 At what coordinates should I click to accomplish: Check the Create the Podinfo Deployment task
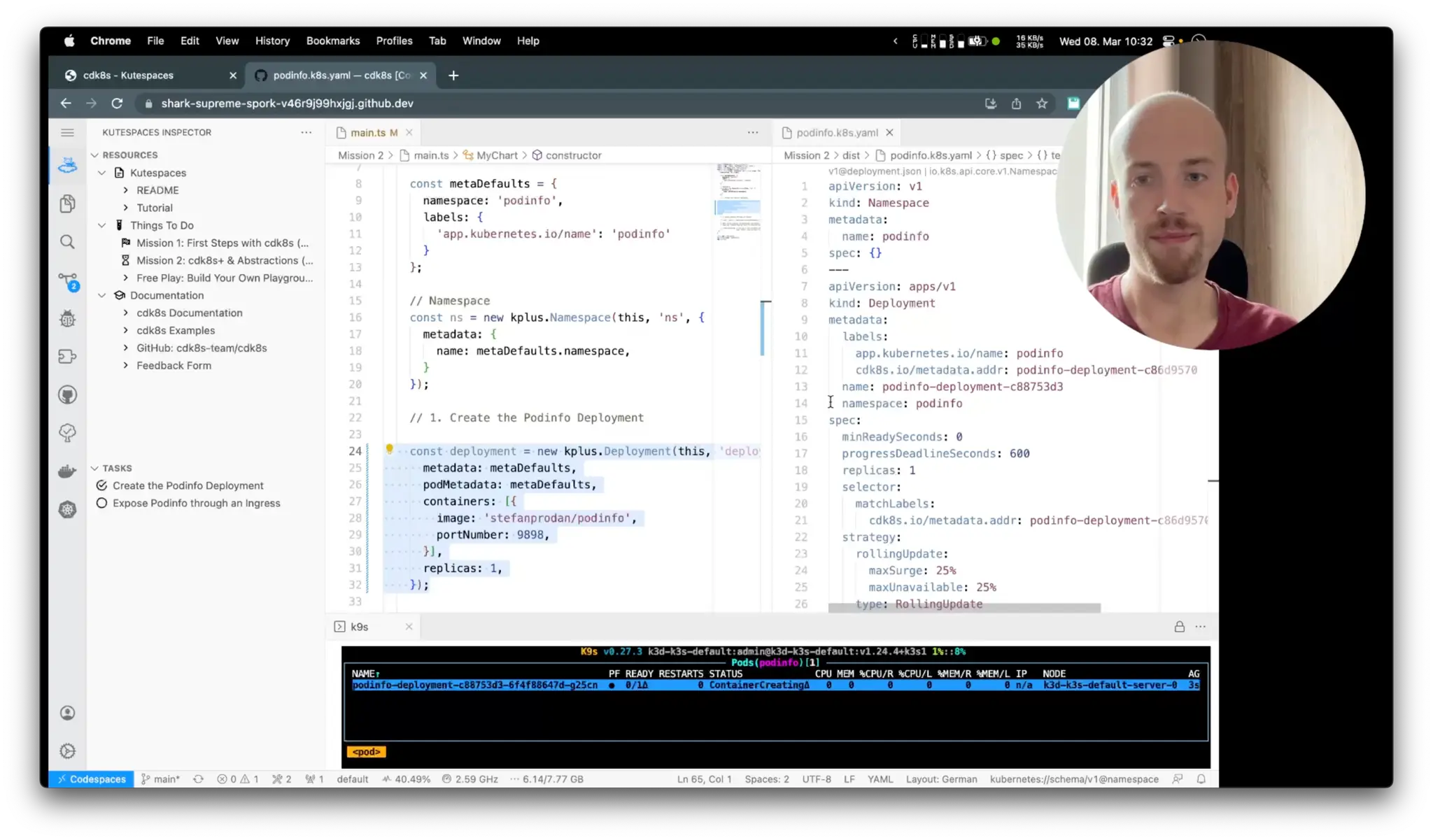coord(101,485)
